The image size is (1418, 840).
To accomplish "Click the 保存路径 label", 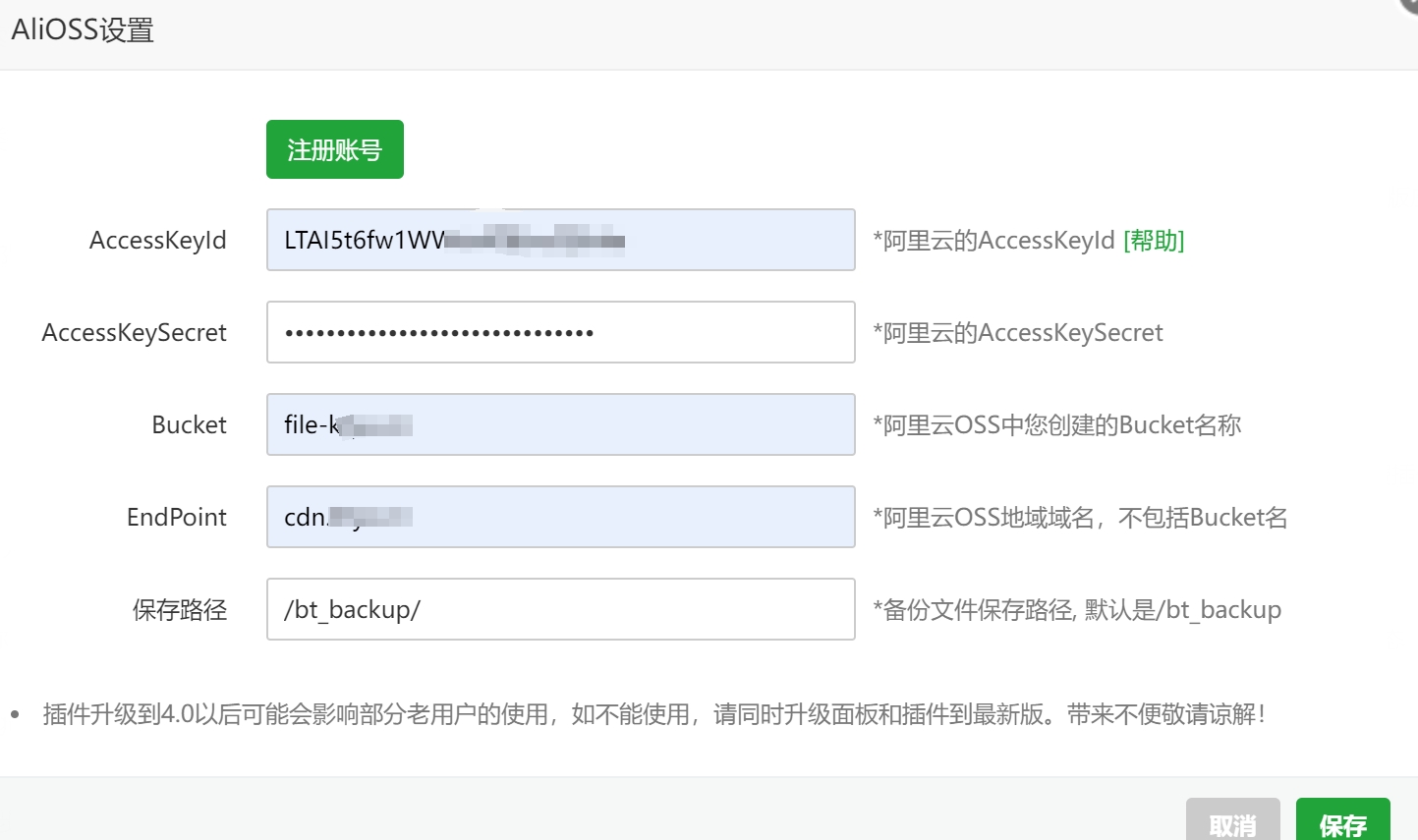I will point(180,610).
